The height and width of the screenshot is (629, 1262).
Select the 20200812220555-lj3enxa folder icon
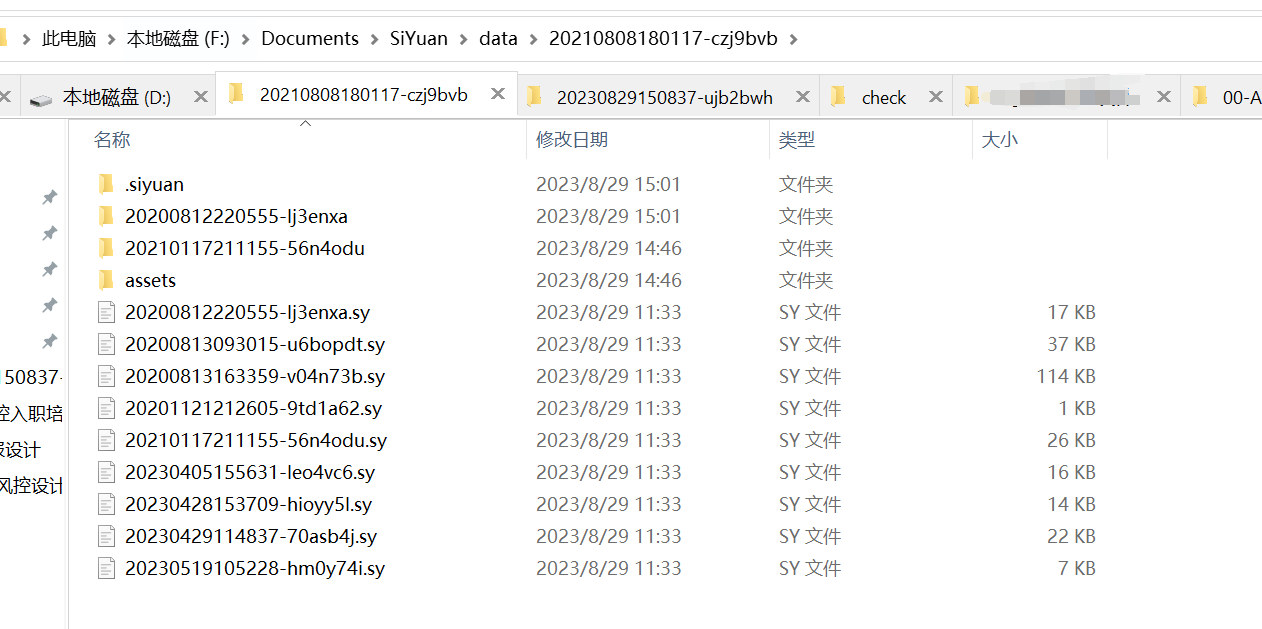click(x=107, y=216)
